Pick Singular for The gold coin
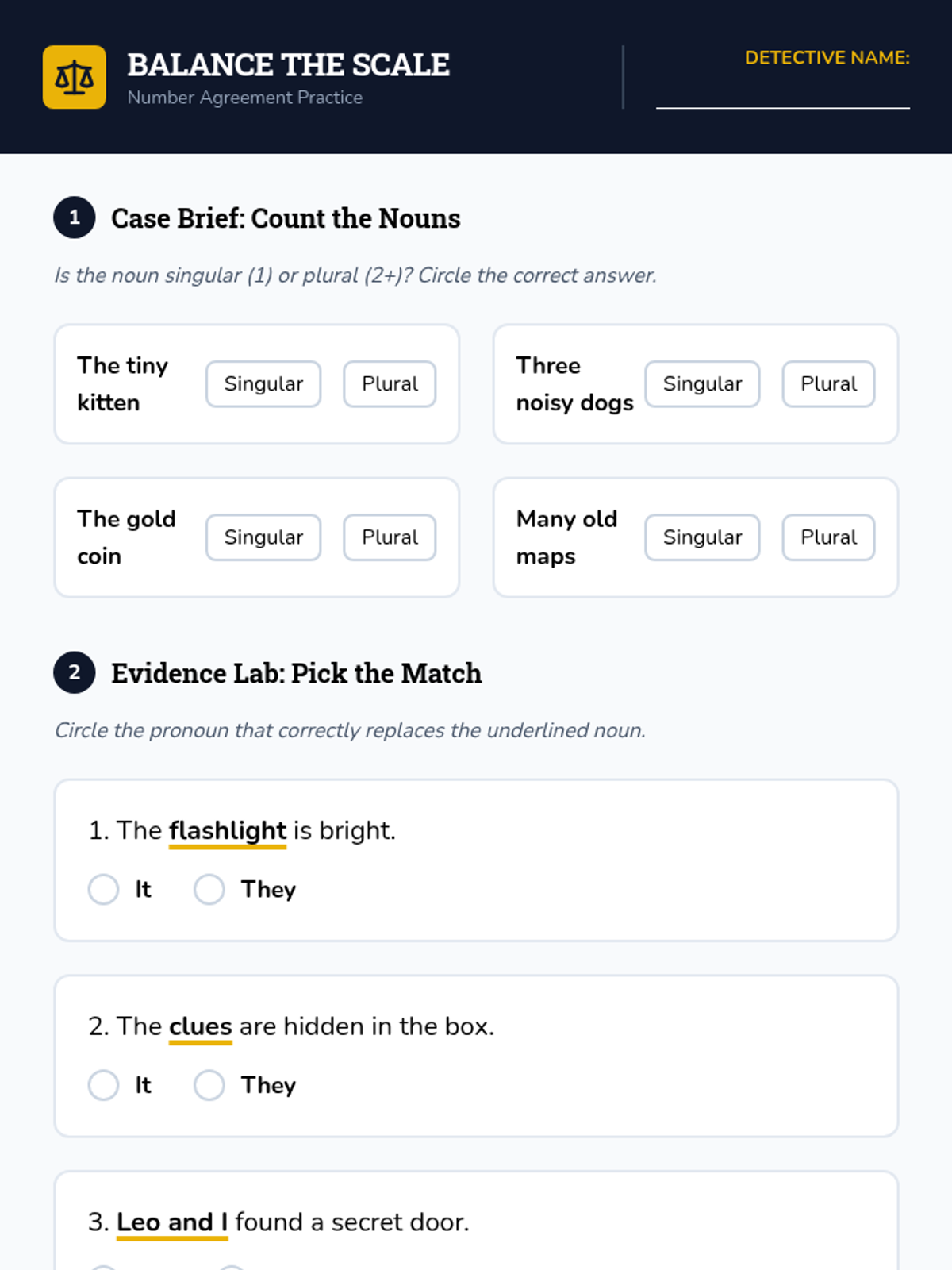This screenshot has height=1270, width=952. point(263,537)
